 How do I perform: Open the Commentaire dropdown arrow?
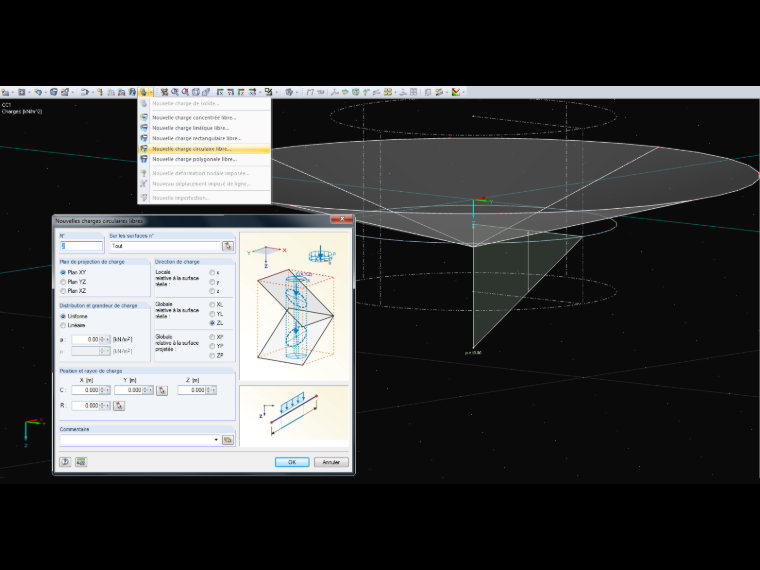(x=216, y=440)
